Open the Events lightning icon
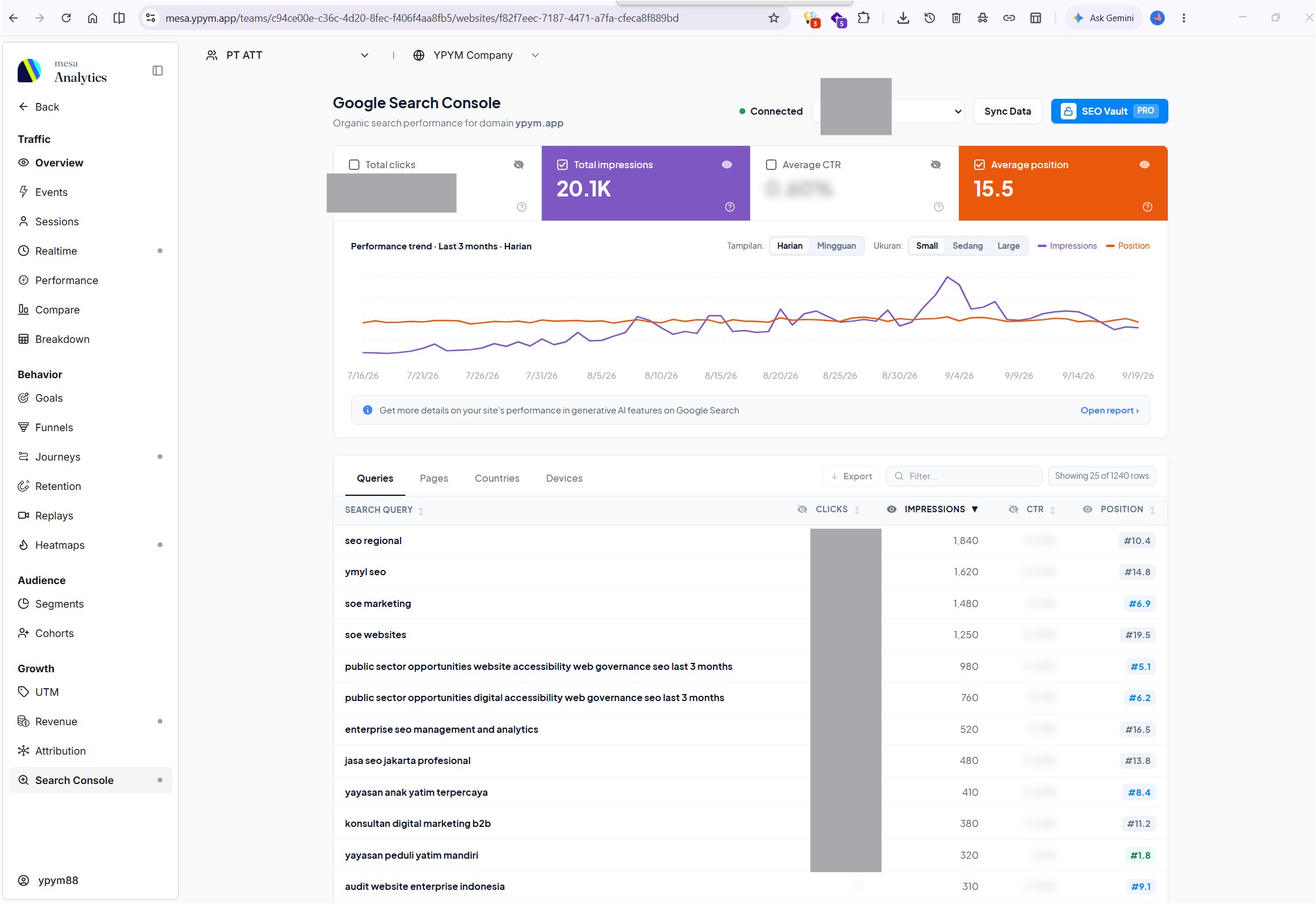Image resolution: width=1316 pixels, height=904 pixels. click(x=24, y=192)
